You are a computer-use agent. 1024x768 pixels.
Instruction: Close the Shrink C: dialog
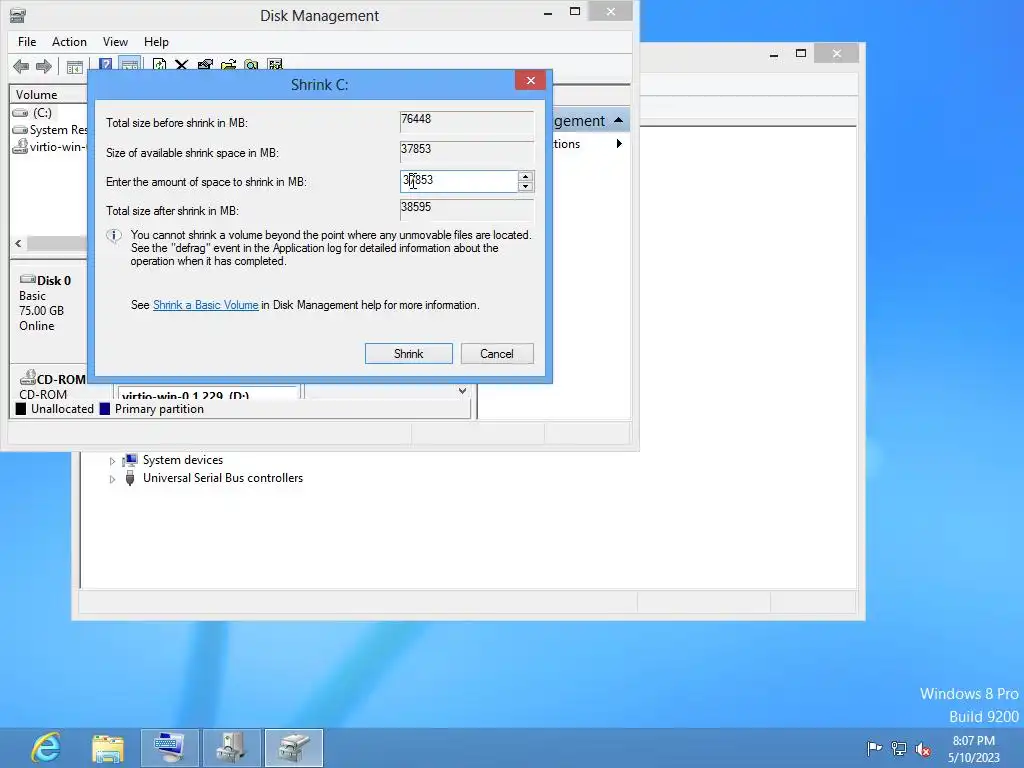tap(530, 80)
